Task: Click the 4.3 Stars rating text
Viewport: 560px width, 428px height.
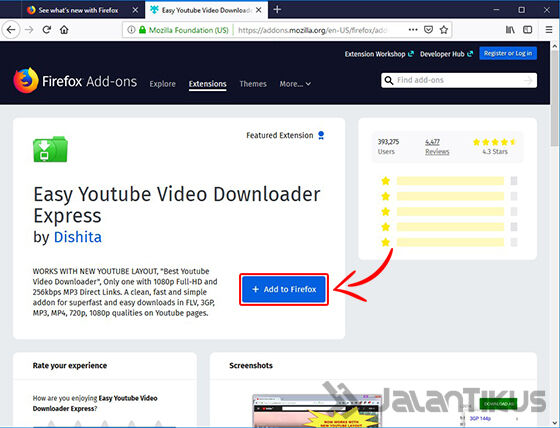Action: coord(495,151)
